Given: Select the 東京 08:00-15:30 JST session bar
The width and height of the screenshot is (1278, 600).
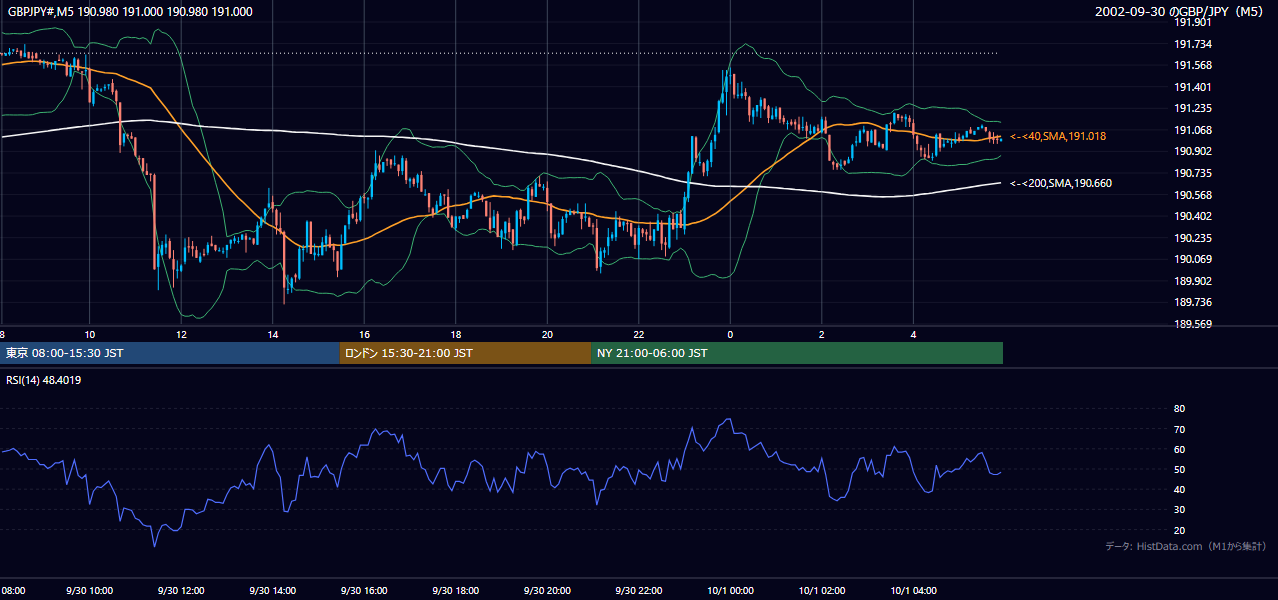Looking at the screenshot, I should pos(170,353).
